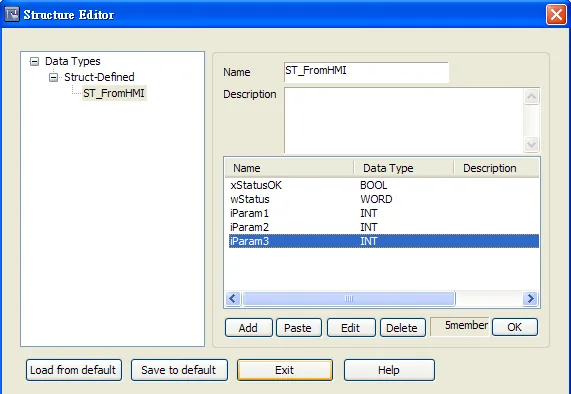Collapse the Data Types tree node
571x394 pixels.
[x=34, y=61]
